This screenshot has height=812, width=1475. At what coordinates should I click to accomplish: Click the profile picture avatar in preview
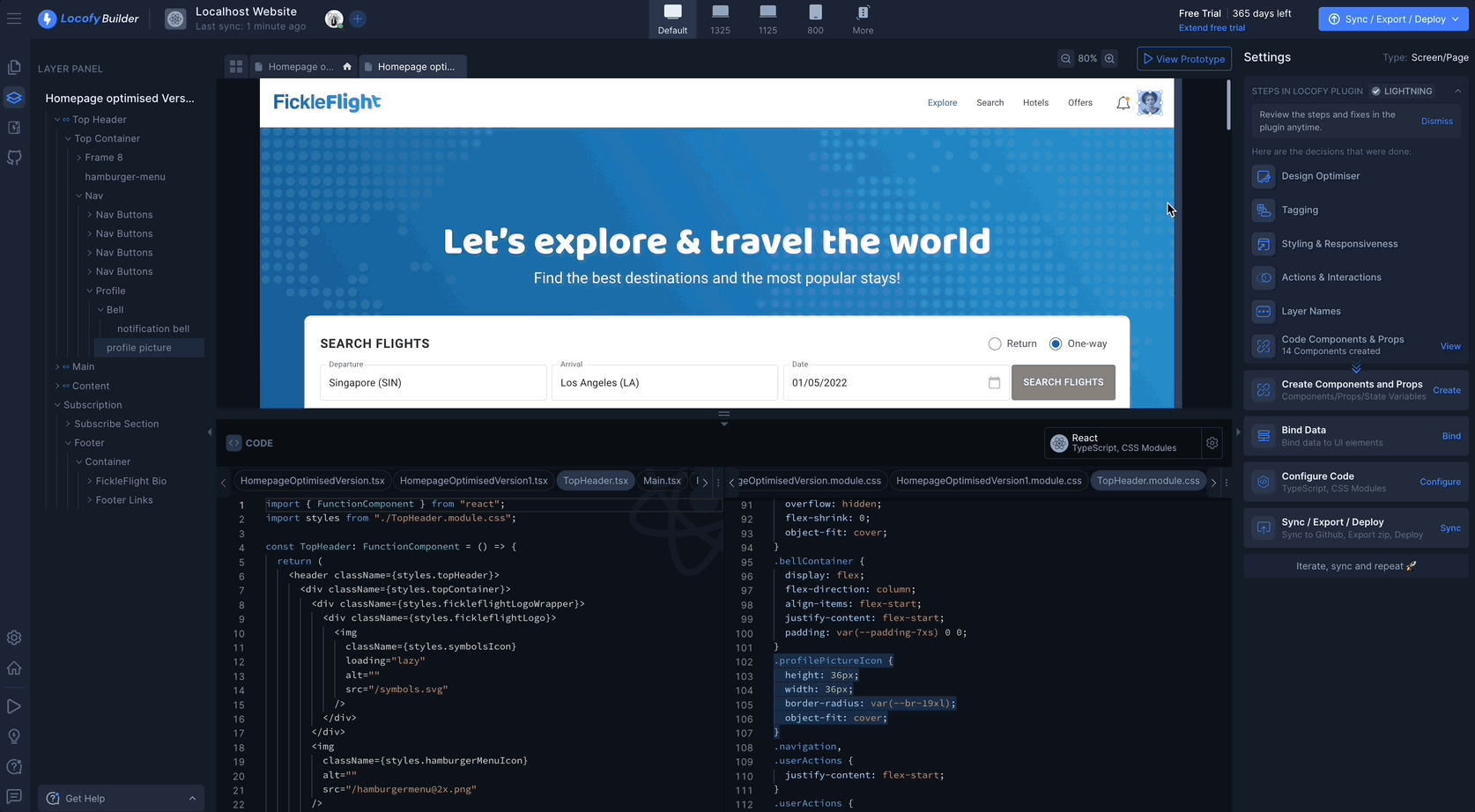click(1150, 103)
